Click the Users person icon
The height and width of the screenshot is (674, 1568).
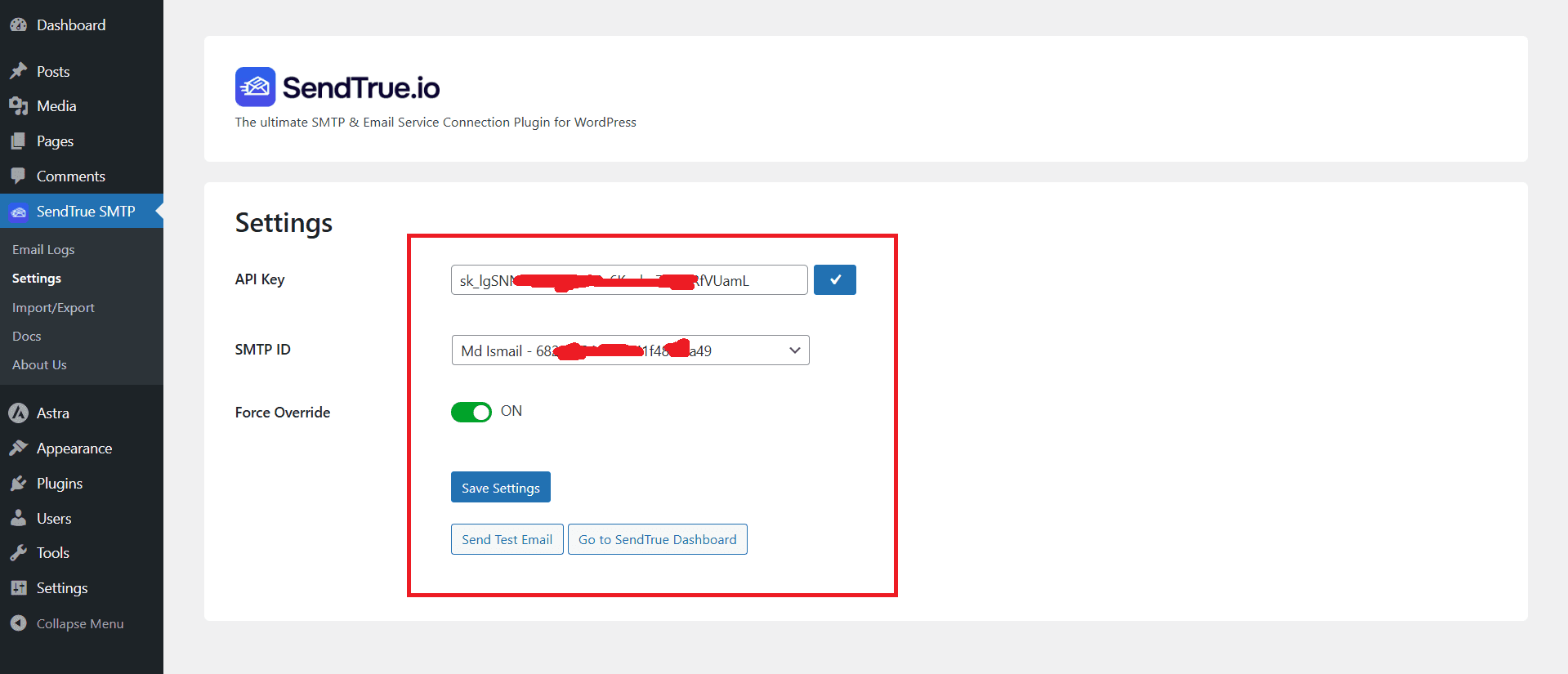18,519
